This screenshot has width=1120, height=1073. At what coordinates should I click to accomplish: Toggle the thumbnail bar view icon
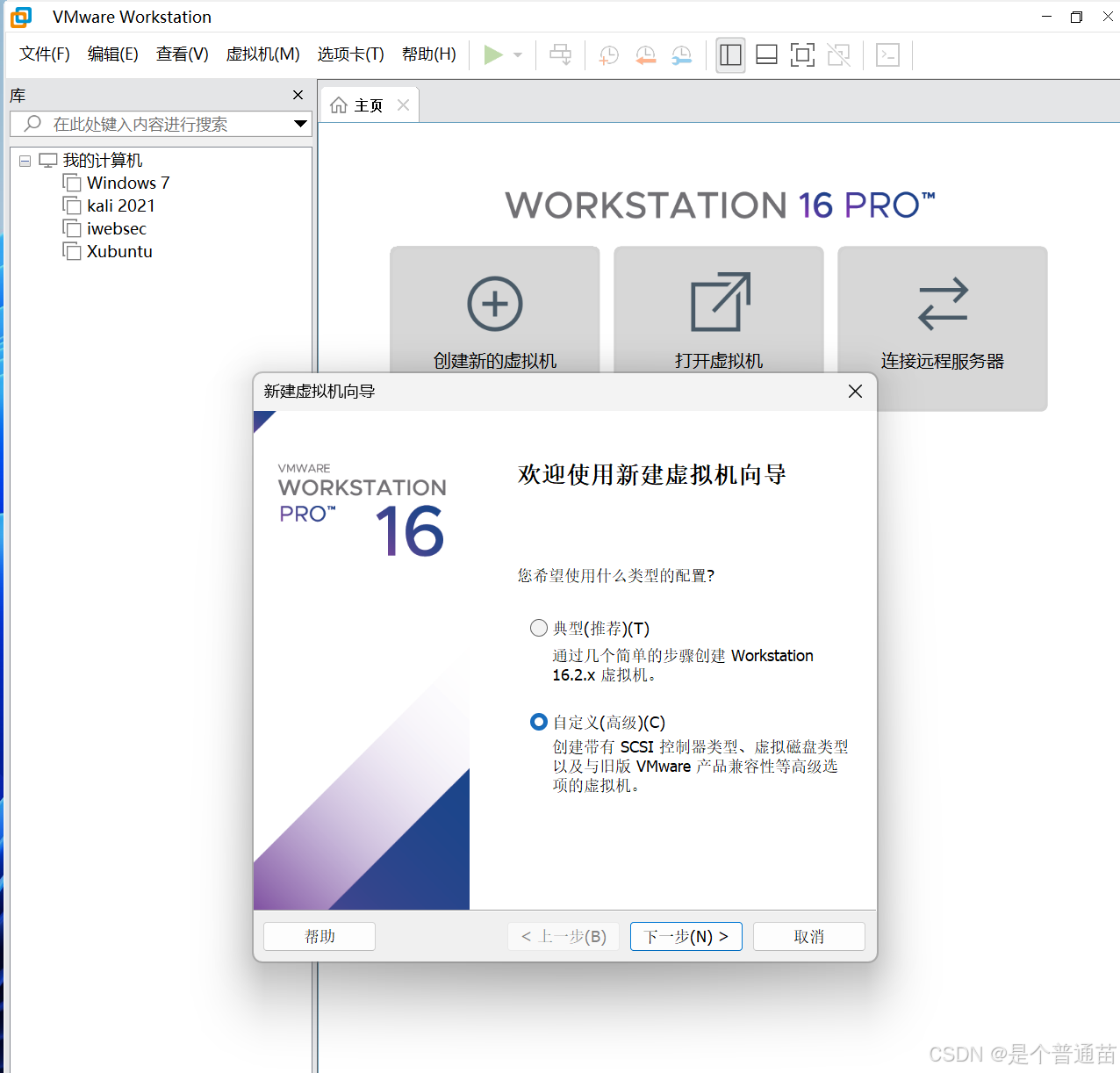click(x=766, y=54)
